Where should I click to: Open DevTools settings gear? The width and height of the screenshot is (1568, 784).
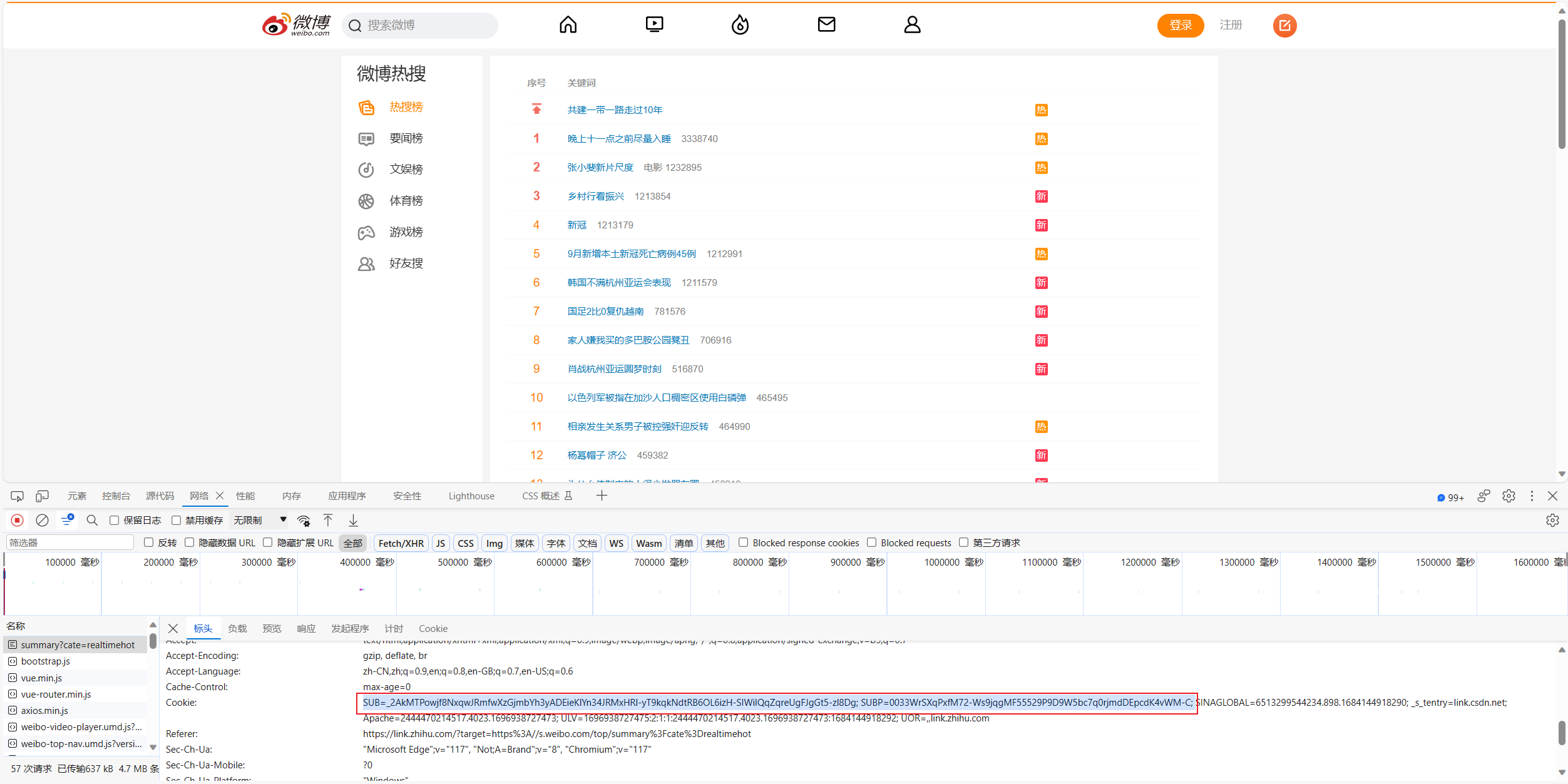tap(1509, 496)
